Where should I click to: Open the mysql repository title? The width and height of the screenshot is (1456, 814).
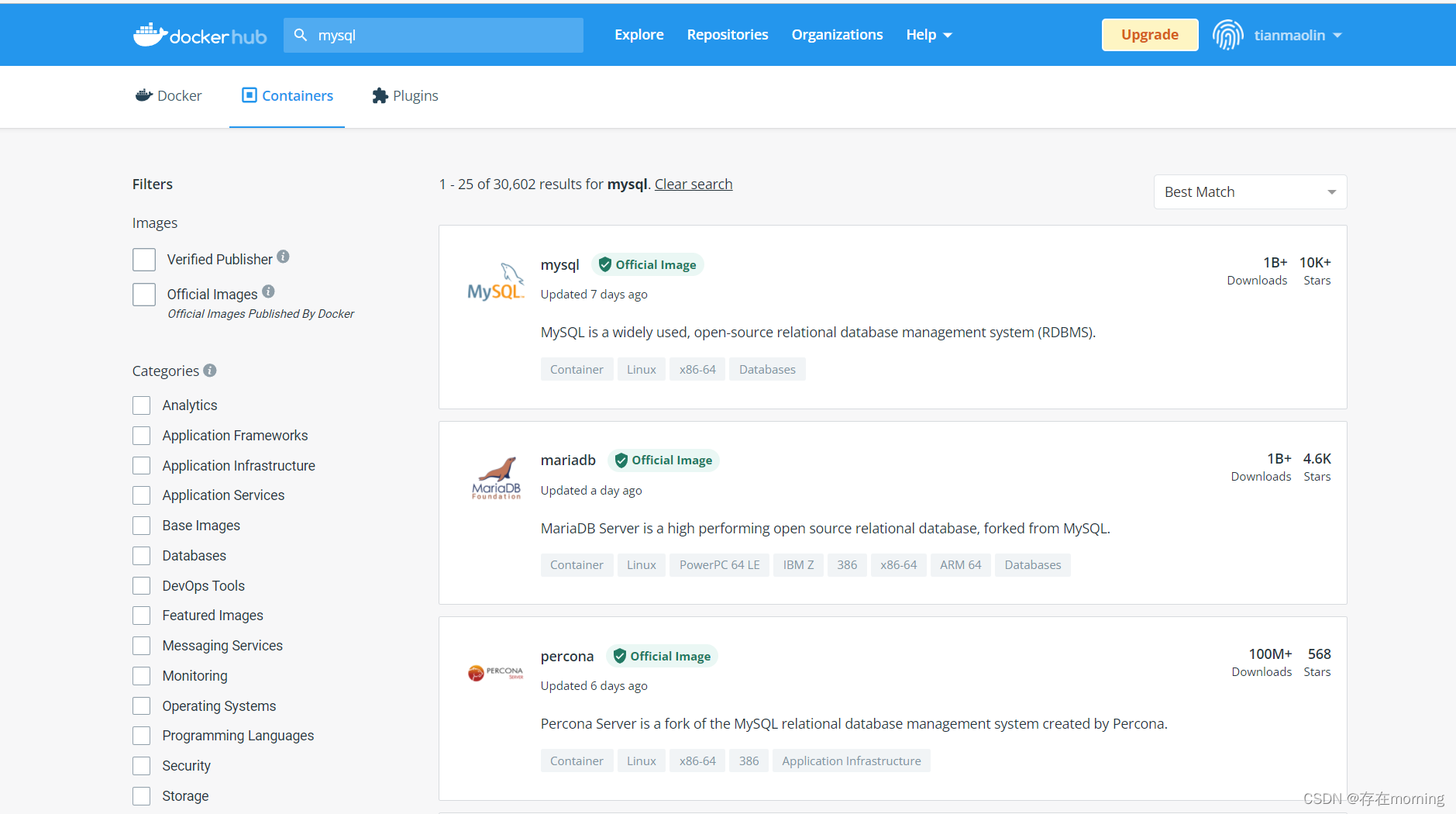pos(560,264)
